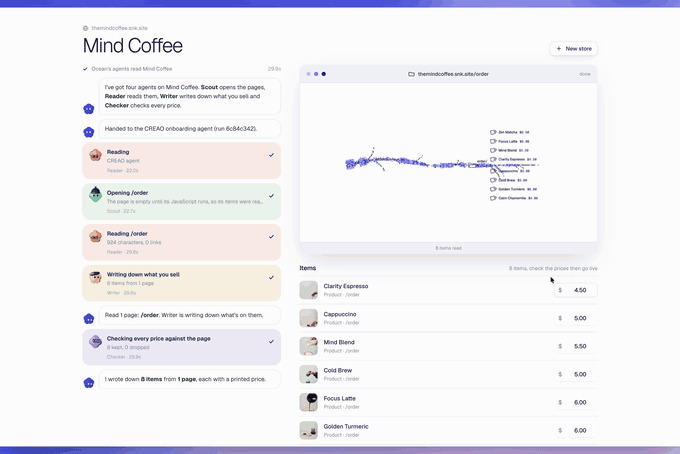This screenshot has width=680, height=454.
Task: Create a store with the New store button
Action: tap(574, 49)
